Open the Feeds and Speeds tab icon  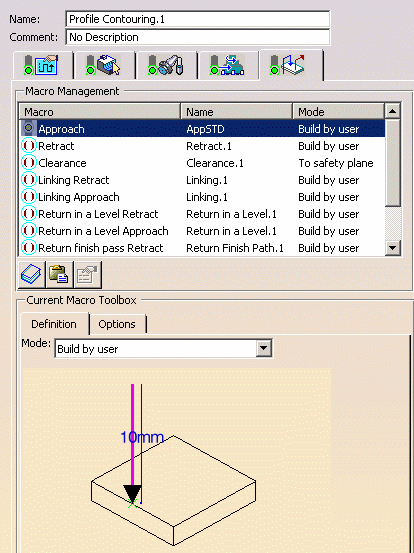(x=228, y=65)
